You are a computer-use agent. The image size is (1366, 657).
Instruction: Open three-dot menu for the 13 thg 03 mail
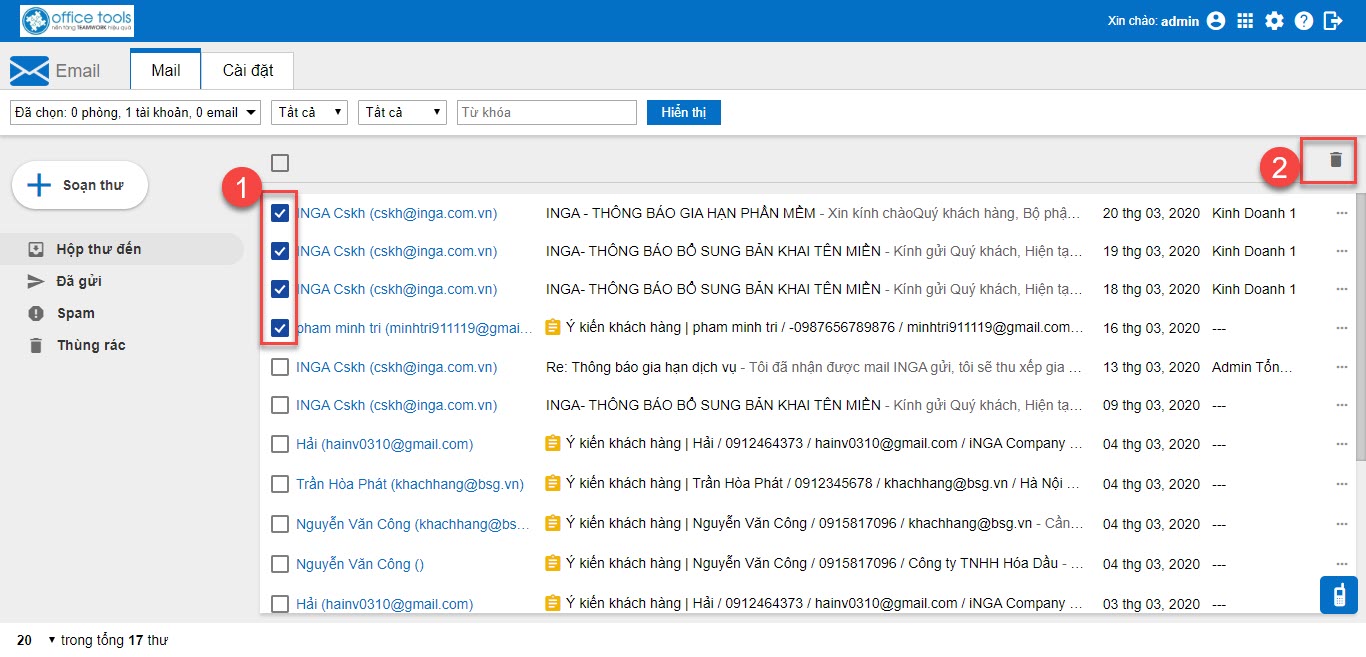click(x=1341, y=367)
